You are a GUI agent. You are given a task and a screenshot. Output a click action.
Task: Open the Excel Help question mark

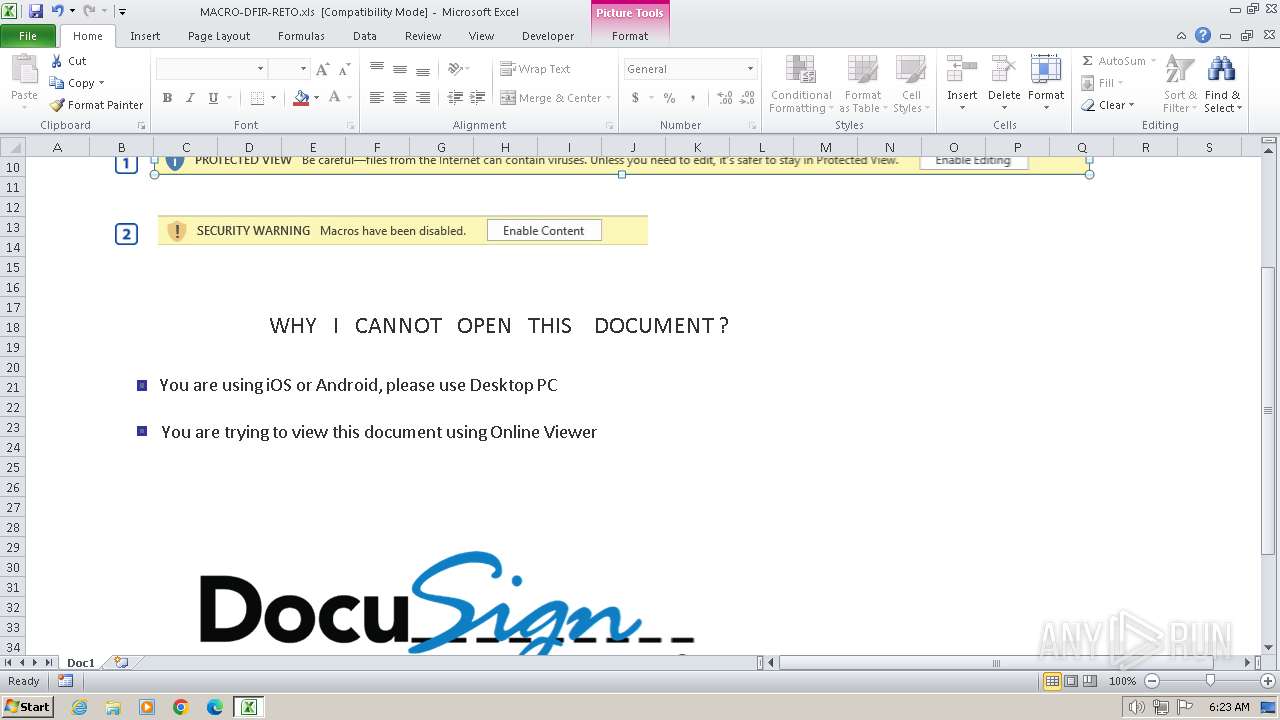(x=1203, y=35)
